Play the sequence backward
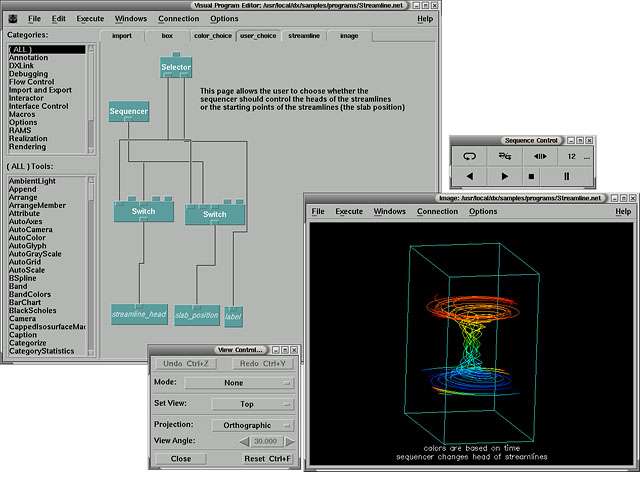Image resolution: width=640 pixels, height=480 pixels. coord(470,177)
